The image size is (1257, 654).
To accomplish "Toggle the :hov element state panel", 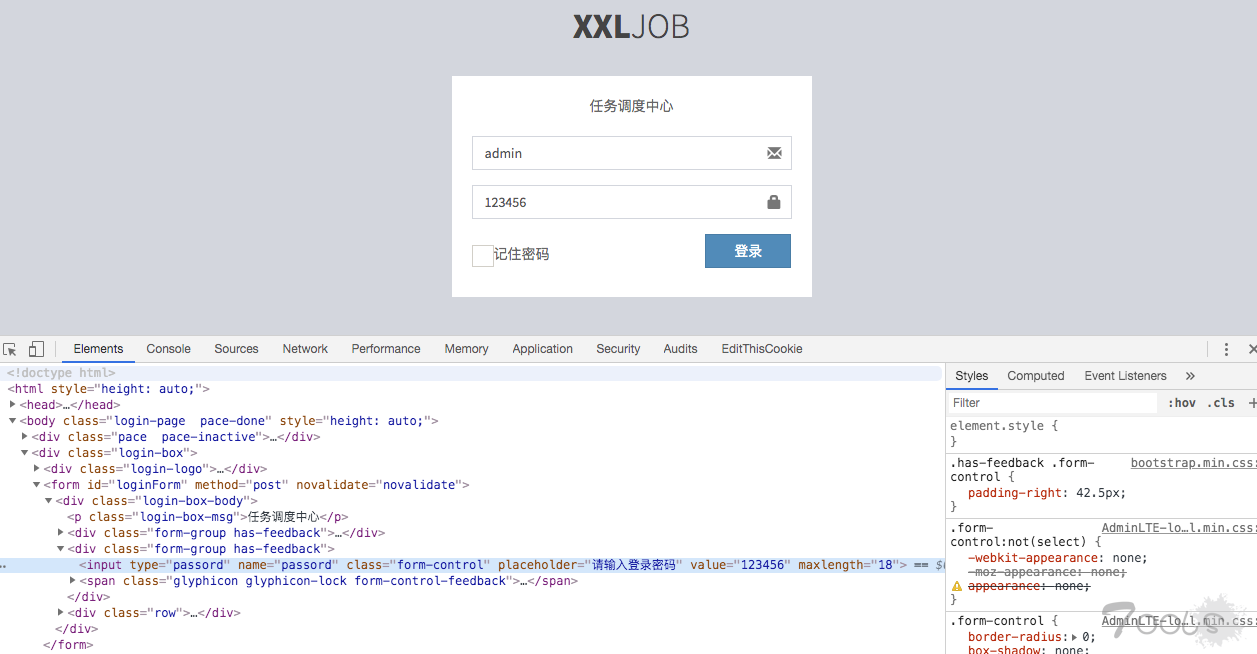I will tap(1182, 403).
